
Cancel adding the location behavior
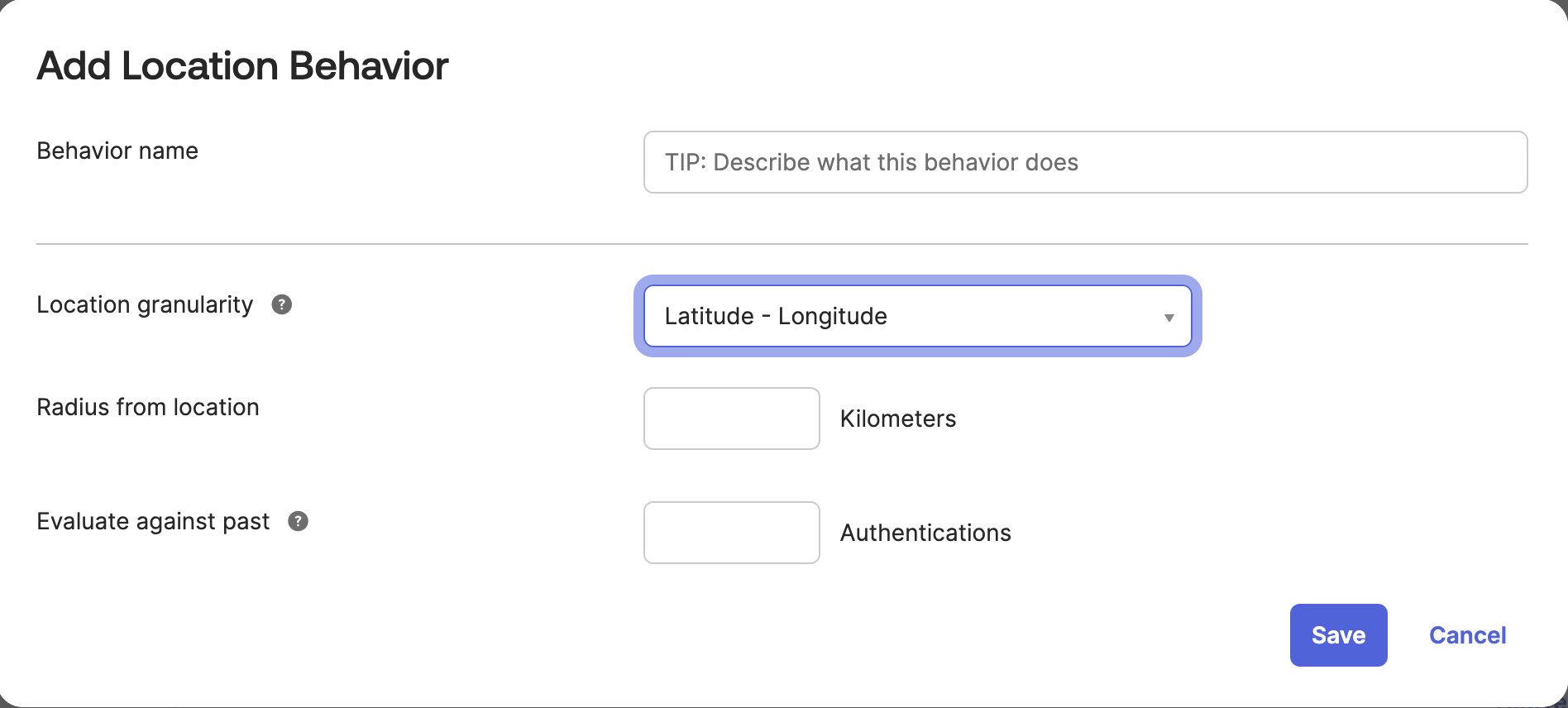[1467, 635]
